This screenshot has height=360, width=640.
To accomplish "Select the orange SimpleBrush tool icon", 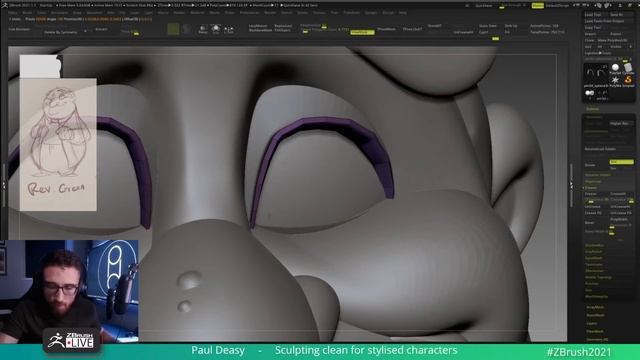I will pyautogui.click(x=628, y=80).
